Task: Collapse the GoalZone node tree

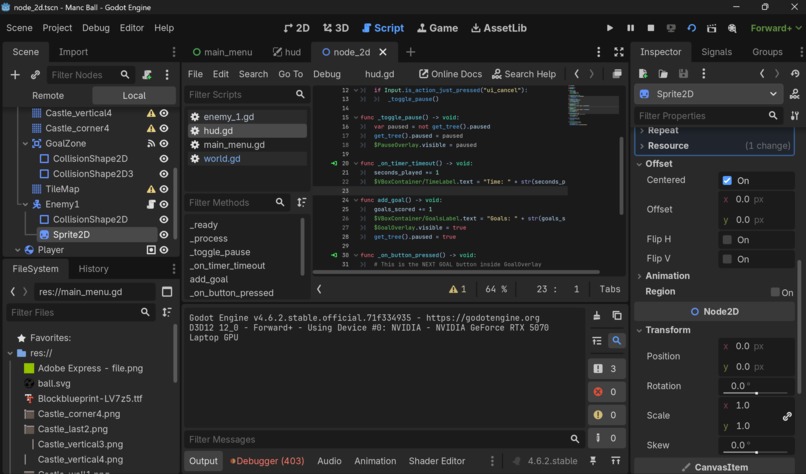Action: (25, 143)
